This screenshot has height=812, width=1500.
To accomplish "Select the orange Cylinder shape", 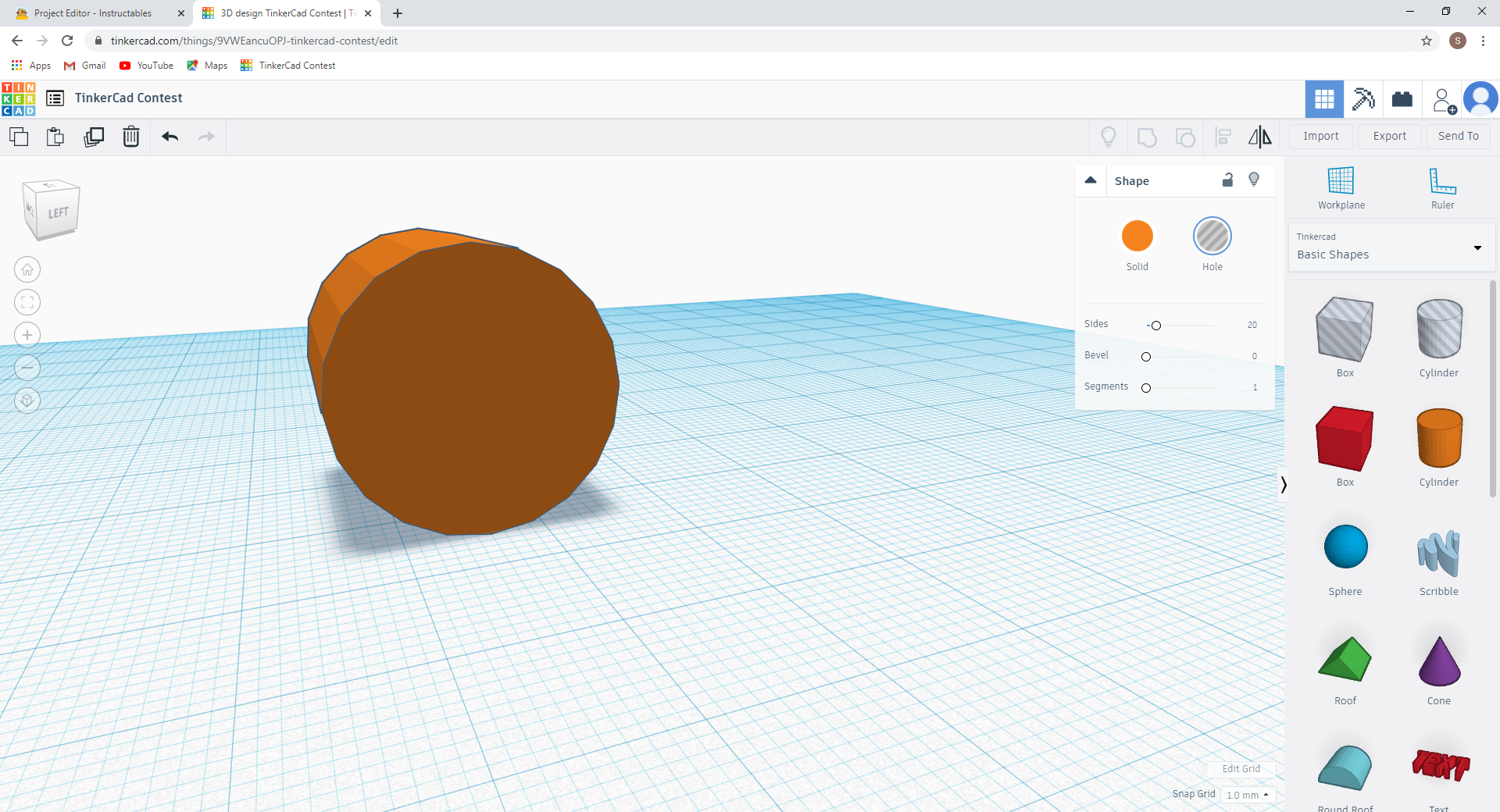I will coord(1439,438).
